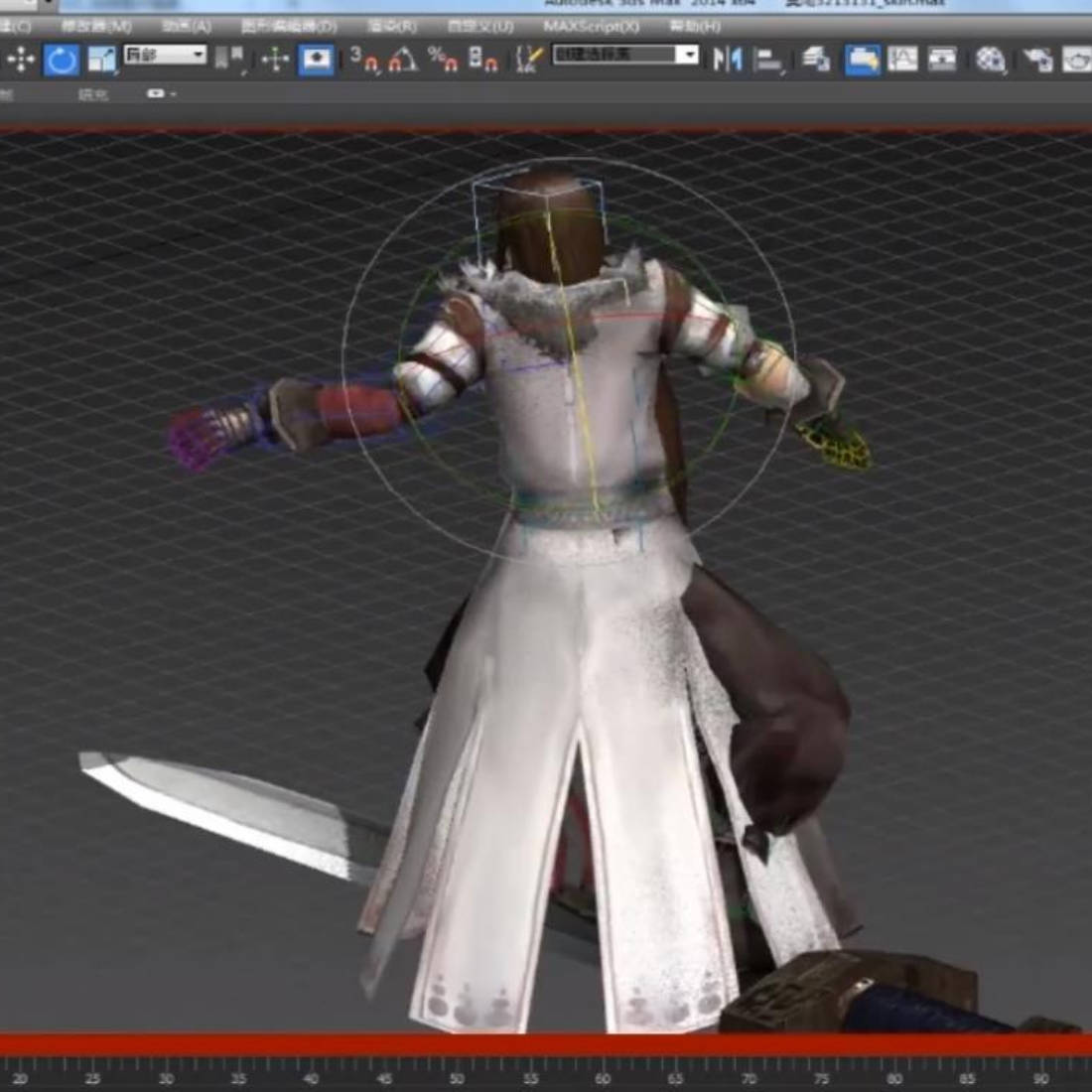1092x1092 pixels.
Task: Open the Manage Layers dialog
Action: click(x=815, y=60)
